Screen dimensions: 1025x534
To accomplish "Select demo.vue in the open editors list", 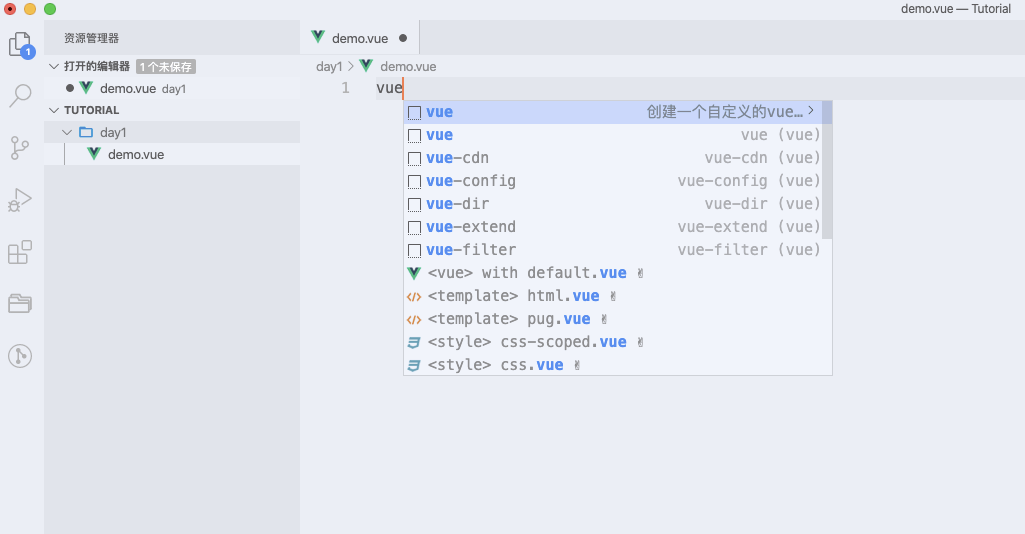I will click(x=172, y=88).
